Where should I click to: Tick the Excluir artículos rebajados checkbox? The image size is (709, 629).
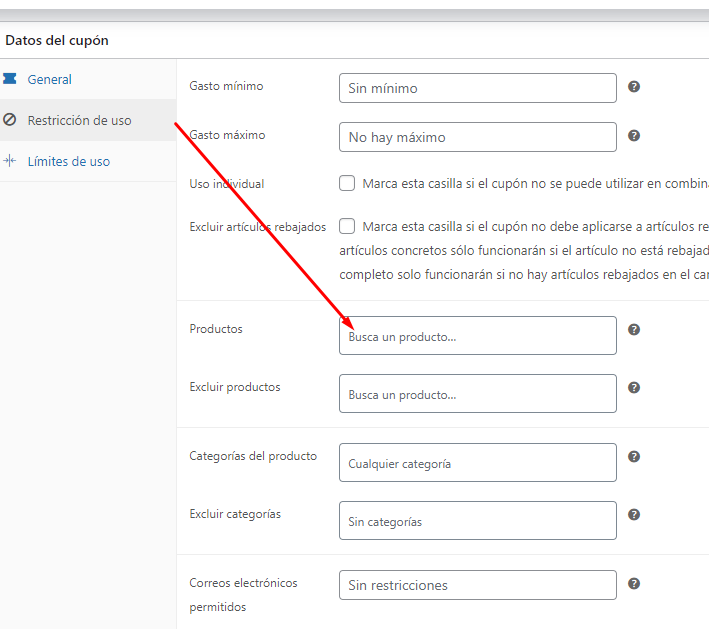[x=347, y=226]
